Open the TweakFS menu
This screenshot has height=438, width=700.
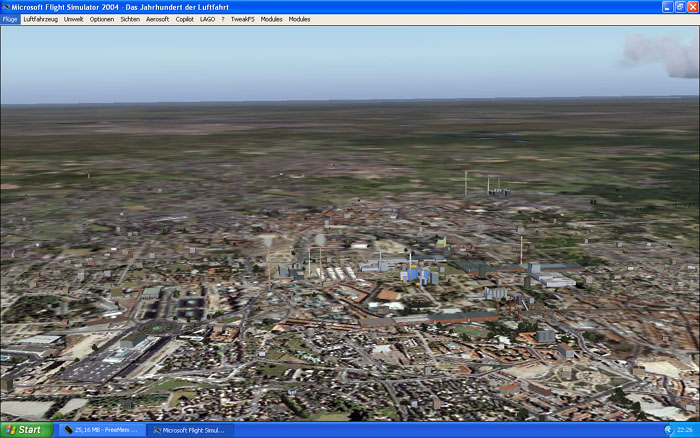(x=242, y=19)
